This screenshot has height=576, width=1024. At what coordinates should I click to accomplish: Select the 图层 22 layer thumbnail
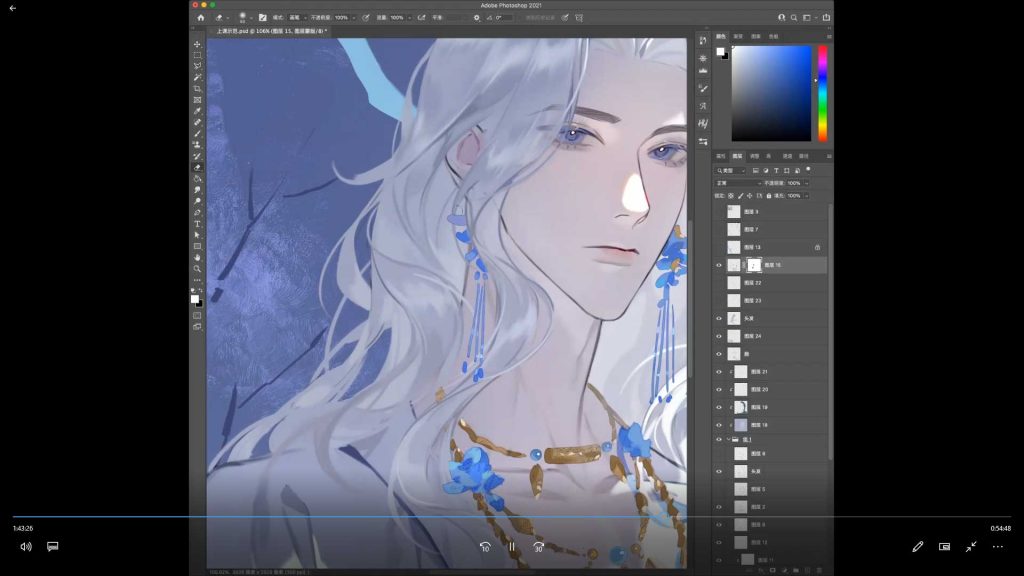734,283
